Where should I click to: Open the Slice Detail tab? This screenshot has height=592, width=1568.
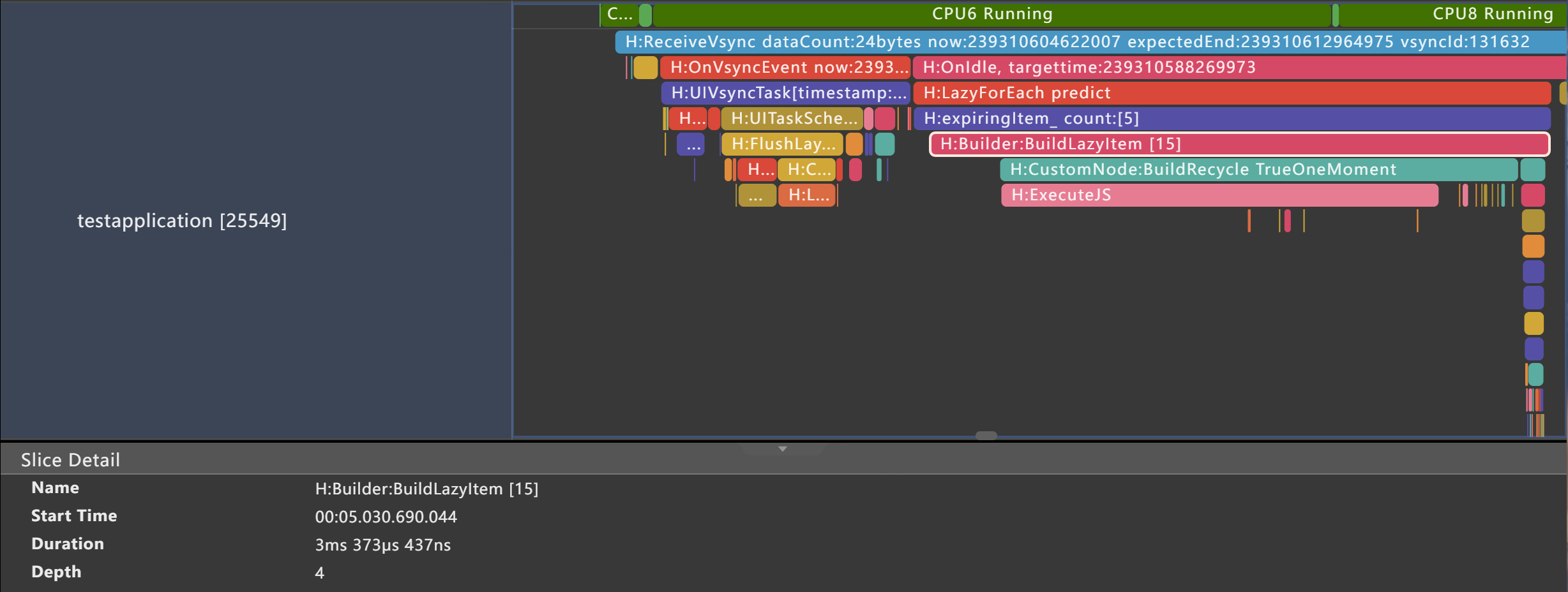tap(70, 460)
